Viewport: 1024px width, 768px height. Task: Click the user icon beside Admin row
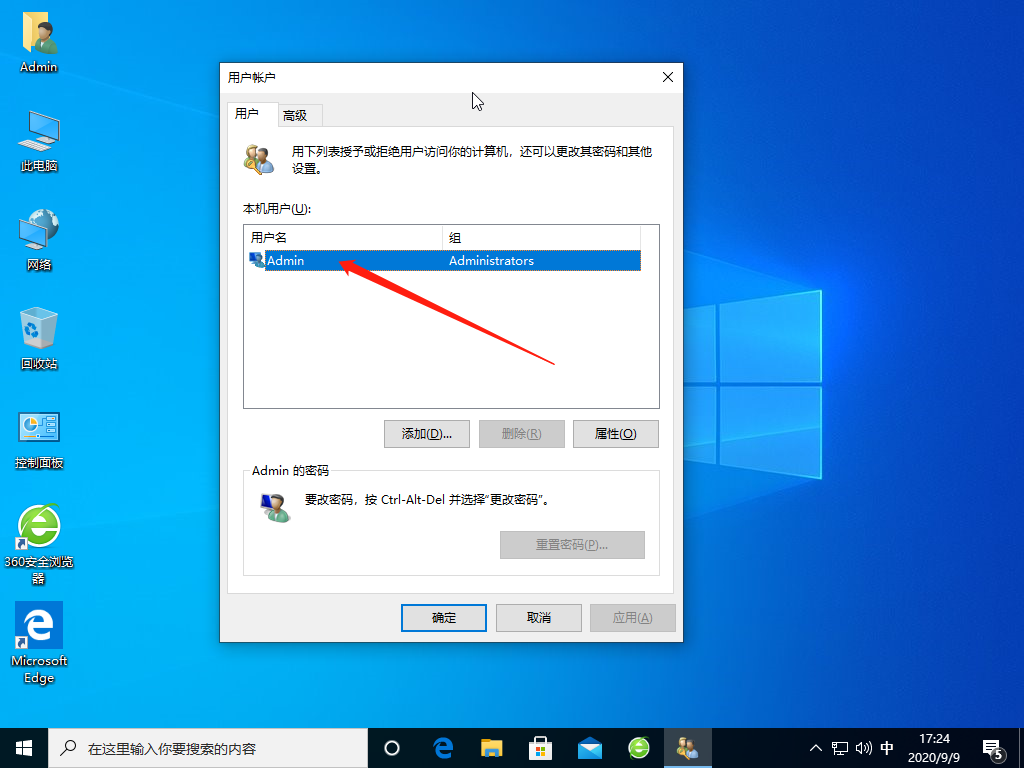(257, 260)
